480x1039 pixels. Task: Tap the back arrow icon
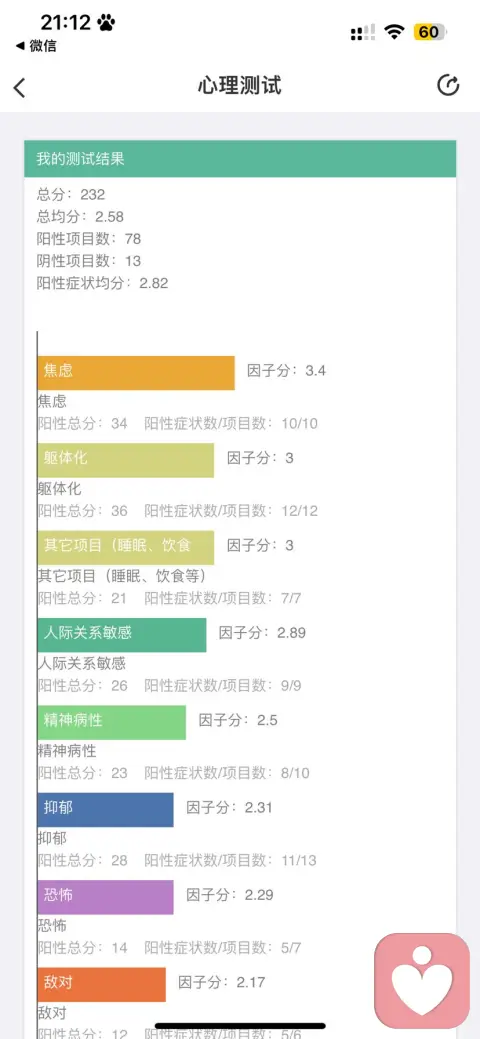tap(20, 87)
